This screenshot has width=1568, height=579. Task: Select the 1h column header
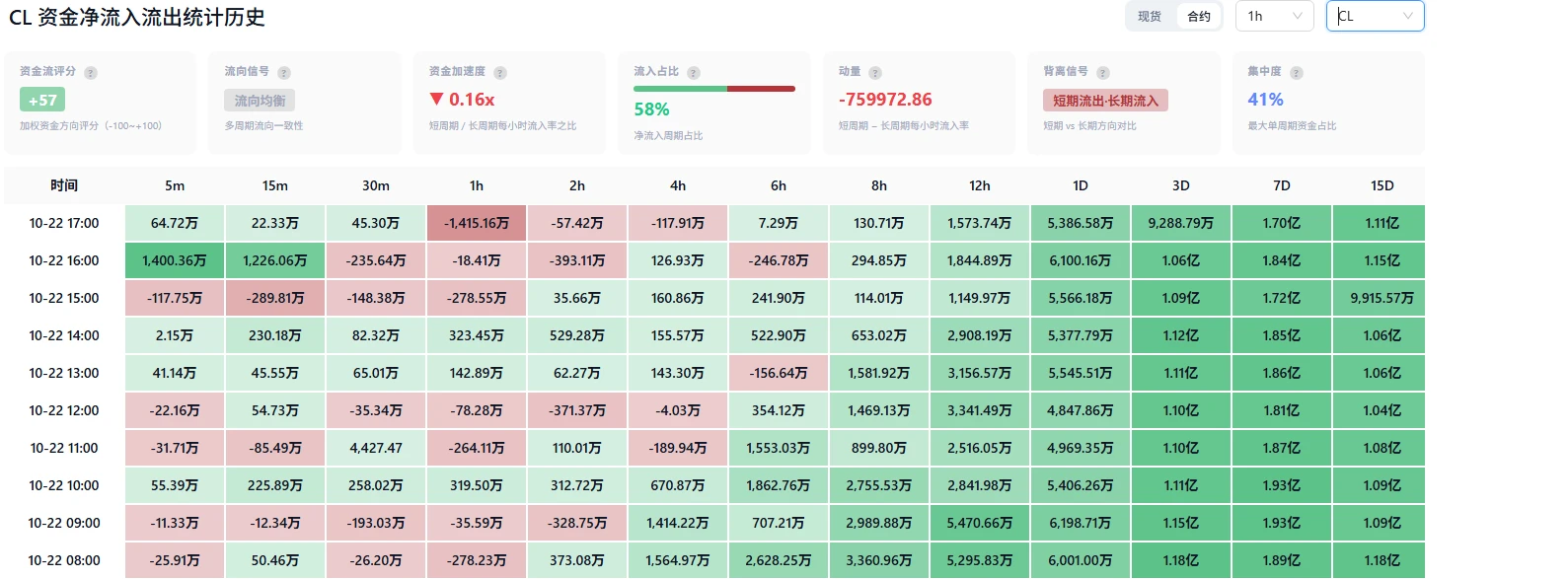point(477,185)
